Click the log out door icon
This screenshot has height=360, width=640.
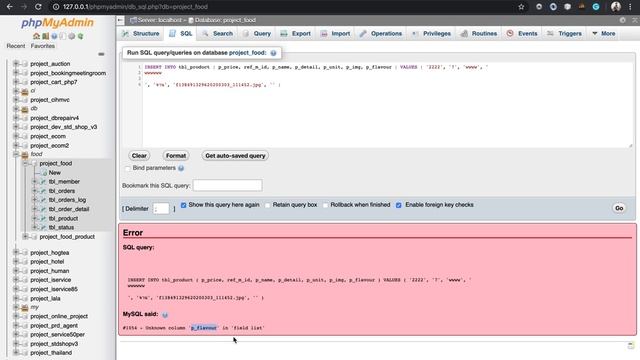tap(45, 36)
